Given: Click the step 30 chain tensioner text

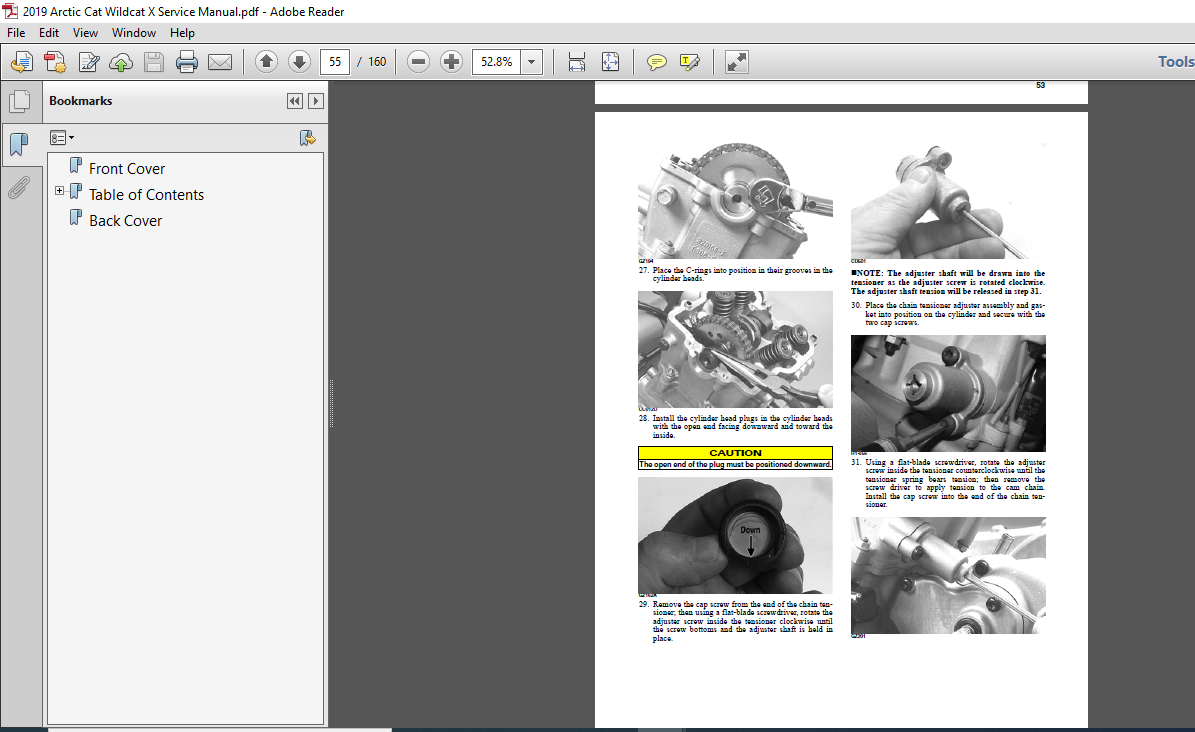Looking at the screenshot, I should pyautogui.click(x=948, y=314).
